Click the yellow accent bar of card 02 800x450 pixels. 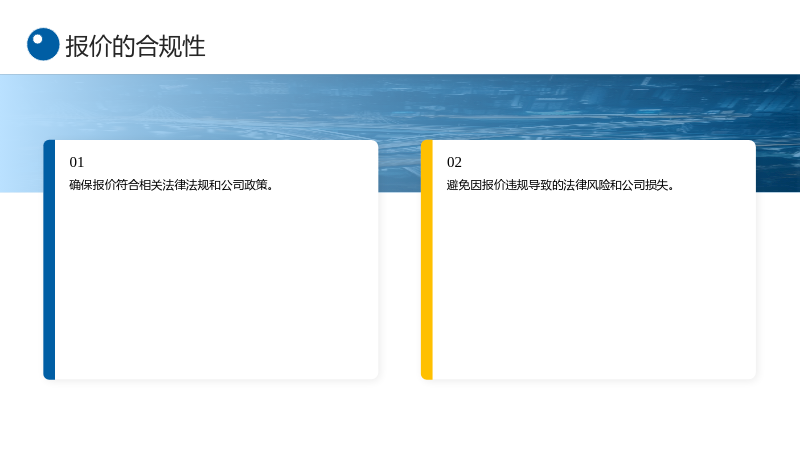427,260
